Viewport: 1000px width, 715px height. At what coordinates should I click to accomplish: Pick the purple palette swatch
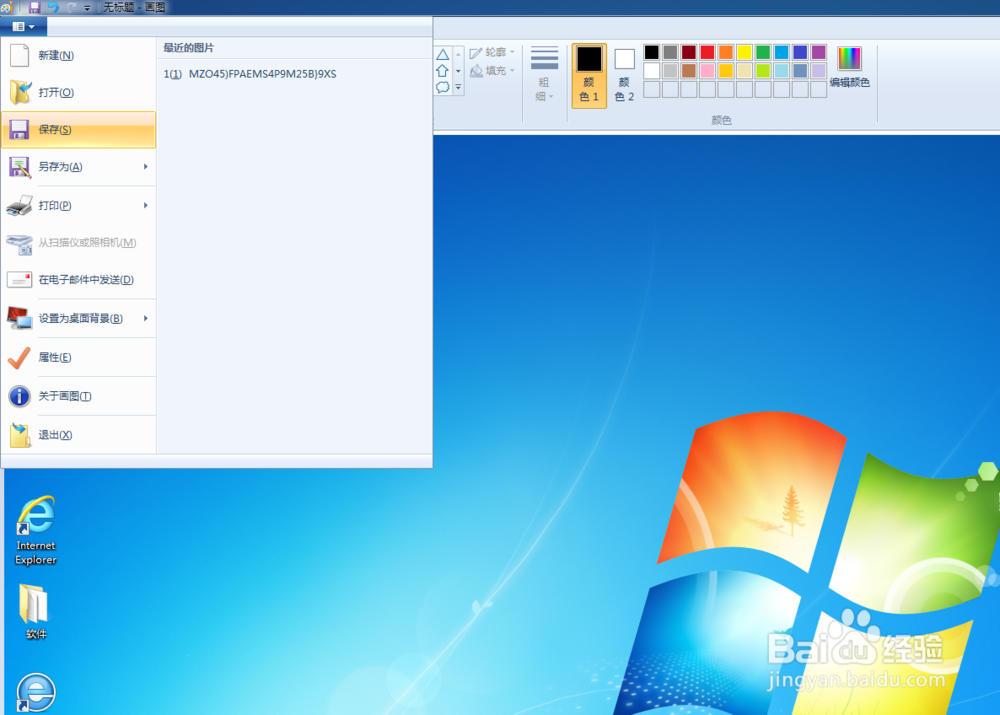tap(819, 52)
